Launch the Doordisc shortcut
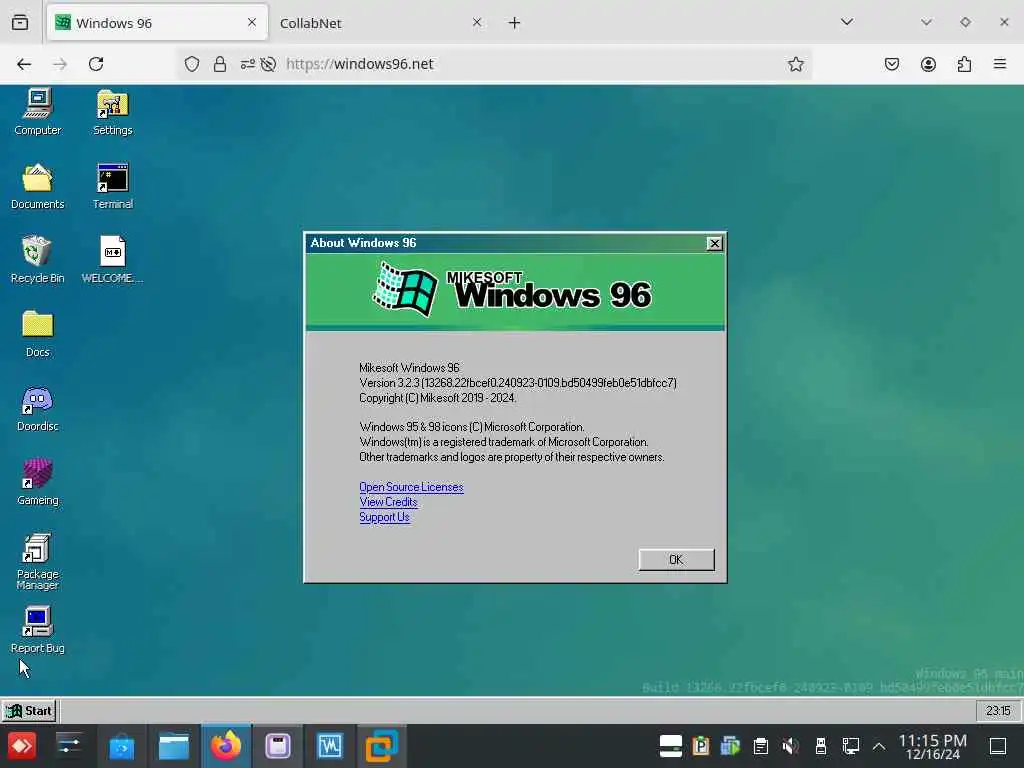This screenshot has width=1024, height=768. pos(37,408)
